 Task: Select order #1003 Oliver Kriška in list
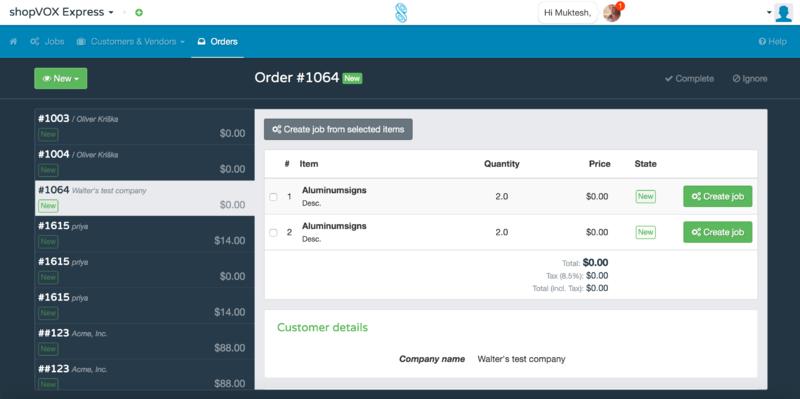click(x=144, y=126)
